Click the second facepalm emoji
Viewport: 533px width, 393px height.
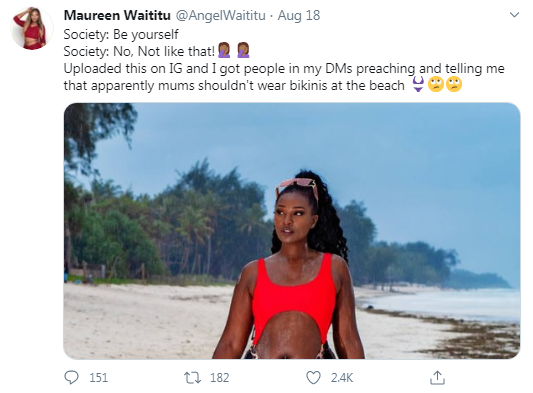(243, 51)
